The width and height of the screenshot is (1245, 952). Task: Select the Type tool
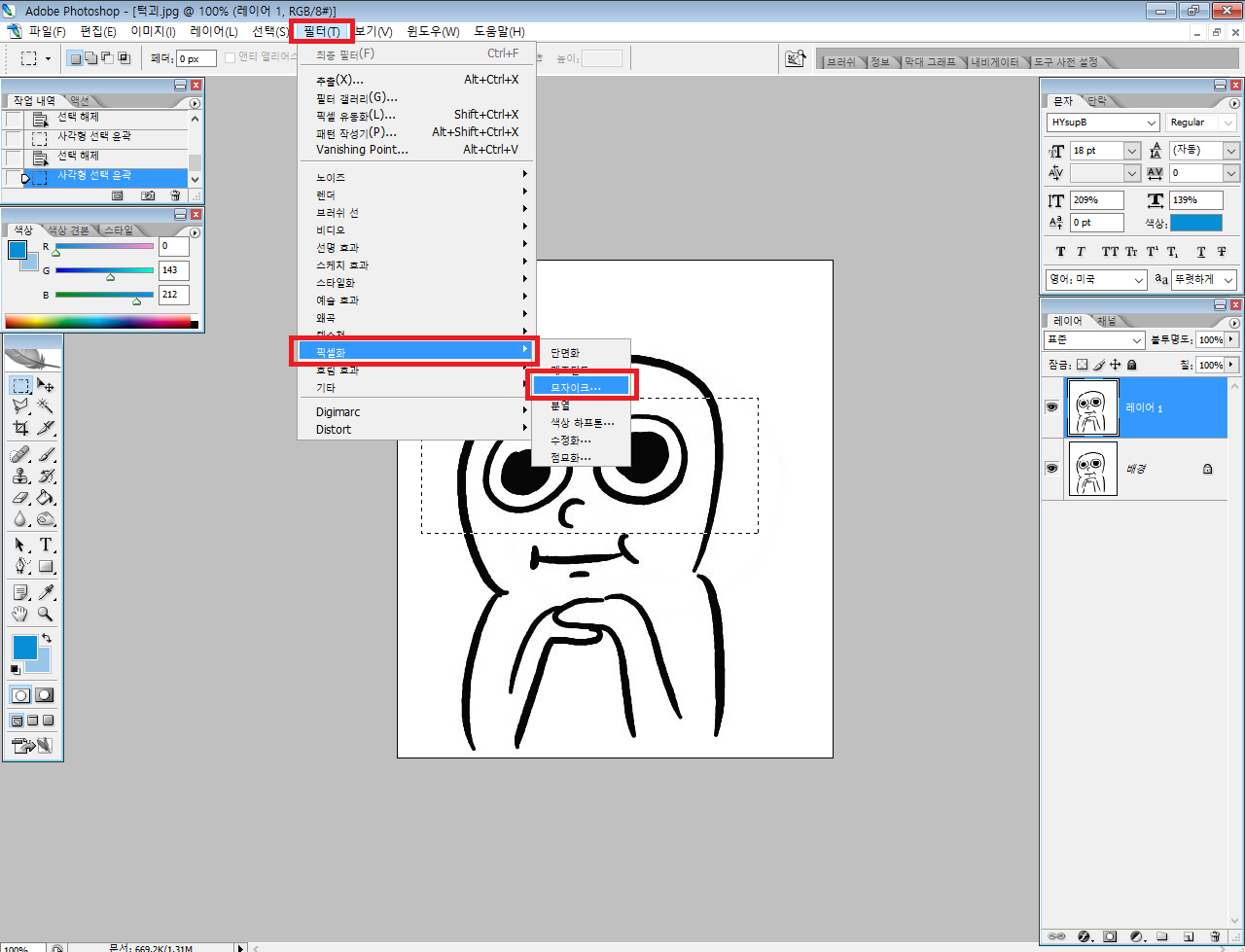45,545
